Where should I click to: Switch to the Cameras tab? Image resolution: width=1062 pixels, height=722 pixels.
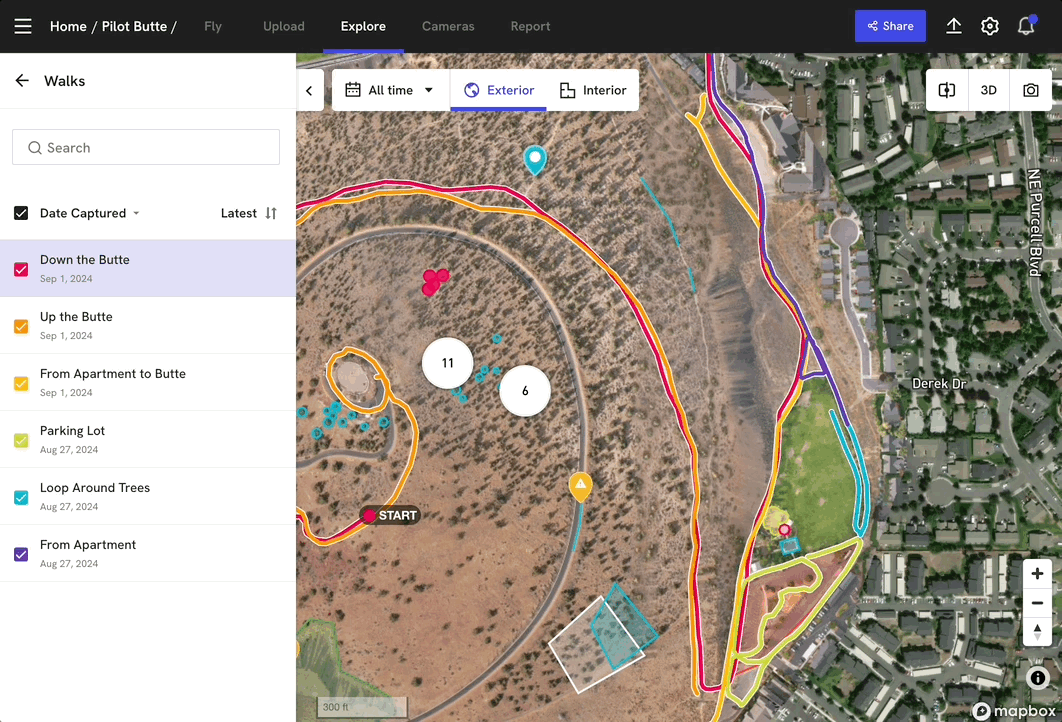point(448,26)
